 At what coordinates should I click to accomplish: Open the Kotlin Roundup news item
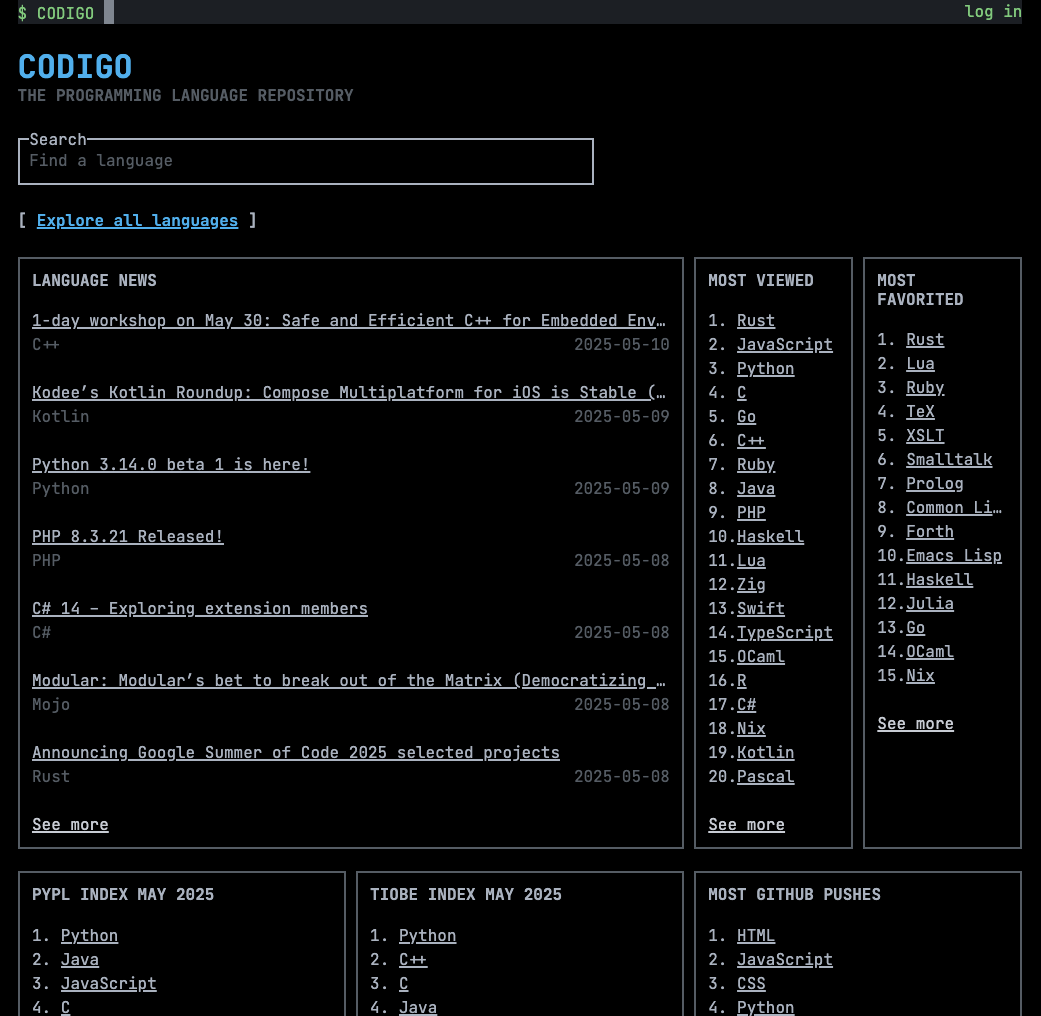(348, 392)
